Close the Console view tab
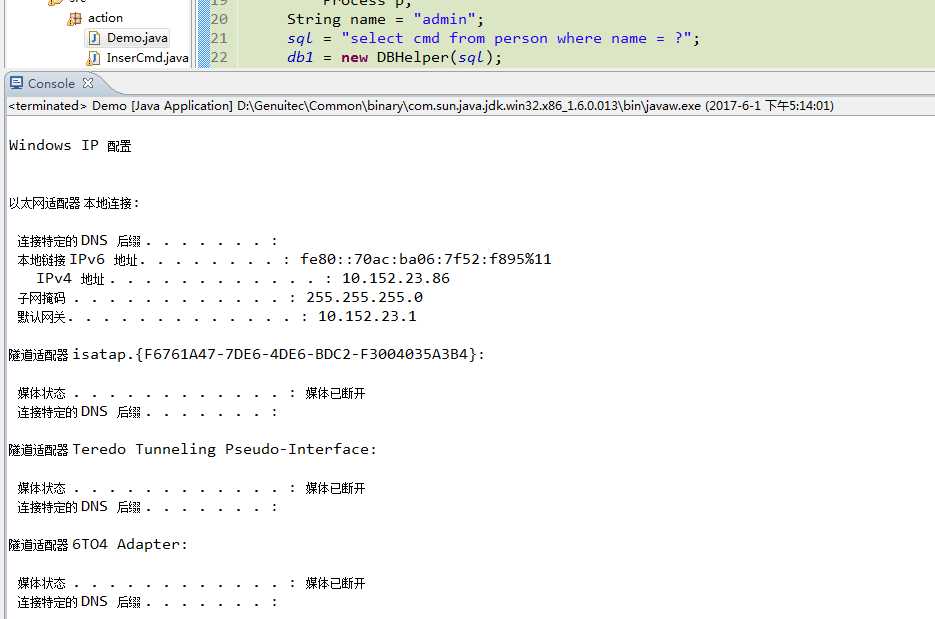935x619 pixels. coord(88,83)
